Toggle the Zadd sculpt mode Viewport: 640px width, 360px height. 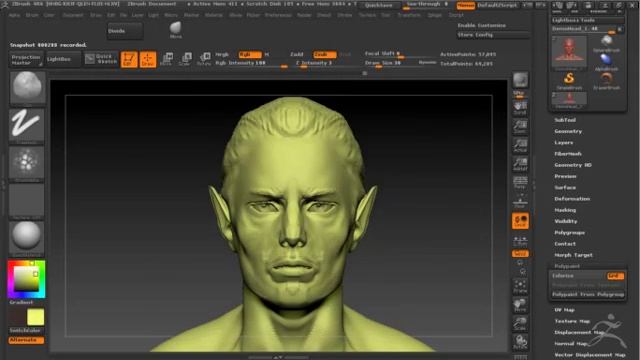(297, 54)
